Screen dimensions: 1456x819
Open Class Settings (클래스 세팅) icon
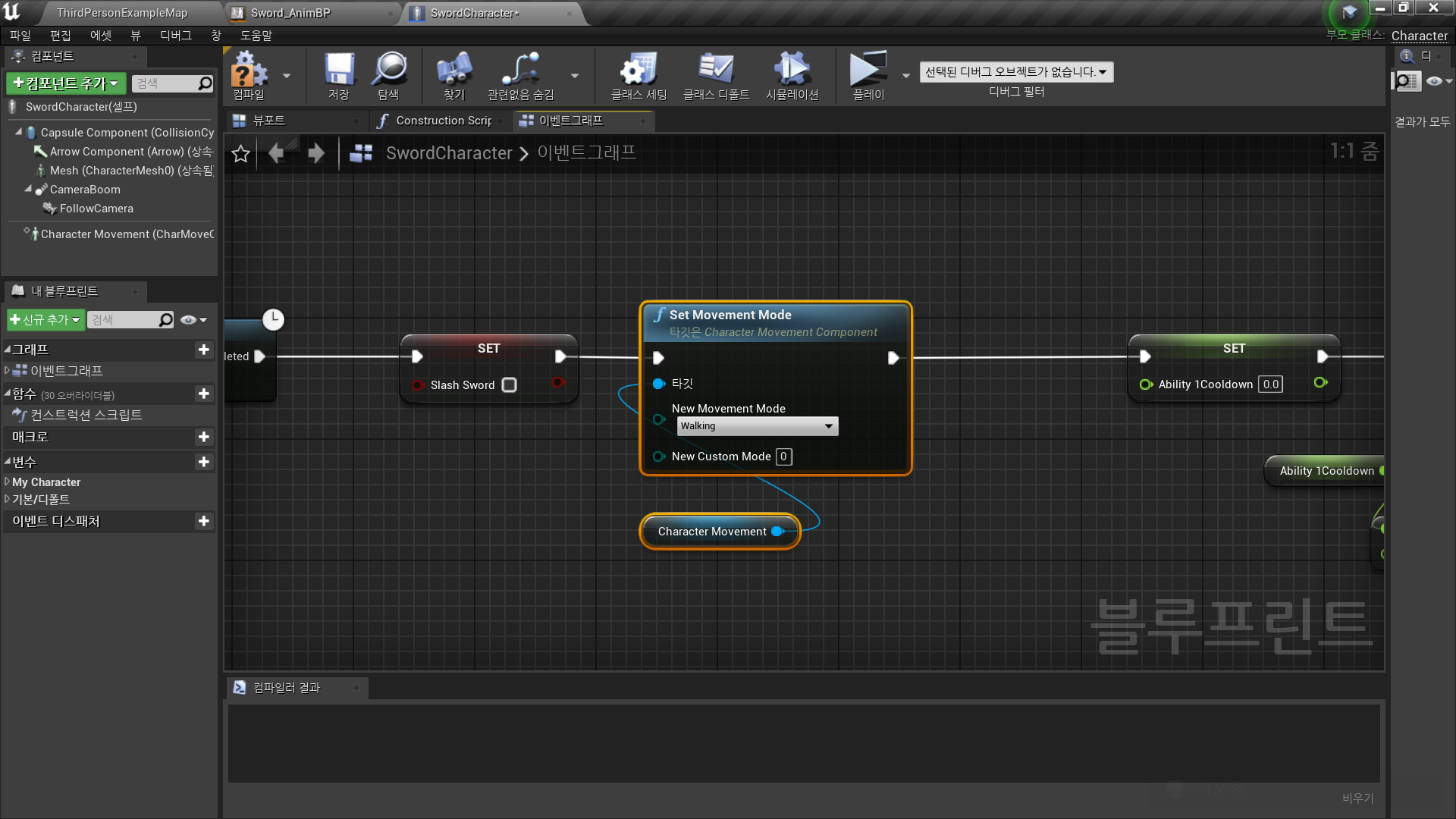click(639, 70)
